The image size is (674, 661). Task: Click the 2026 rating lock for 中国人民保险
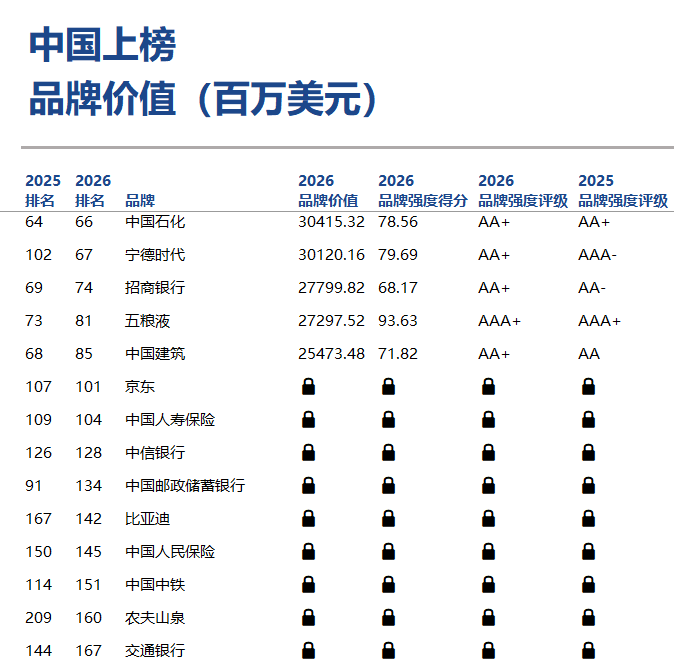(x=488, y=551)
